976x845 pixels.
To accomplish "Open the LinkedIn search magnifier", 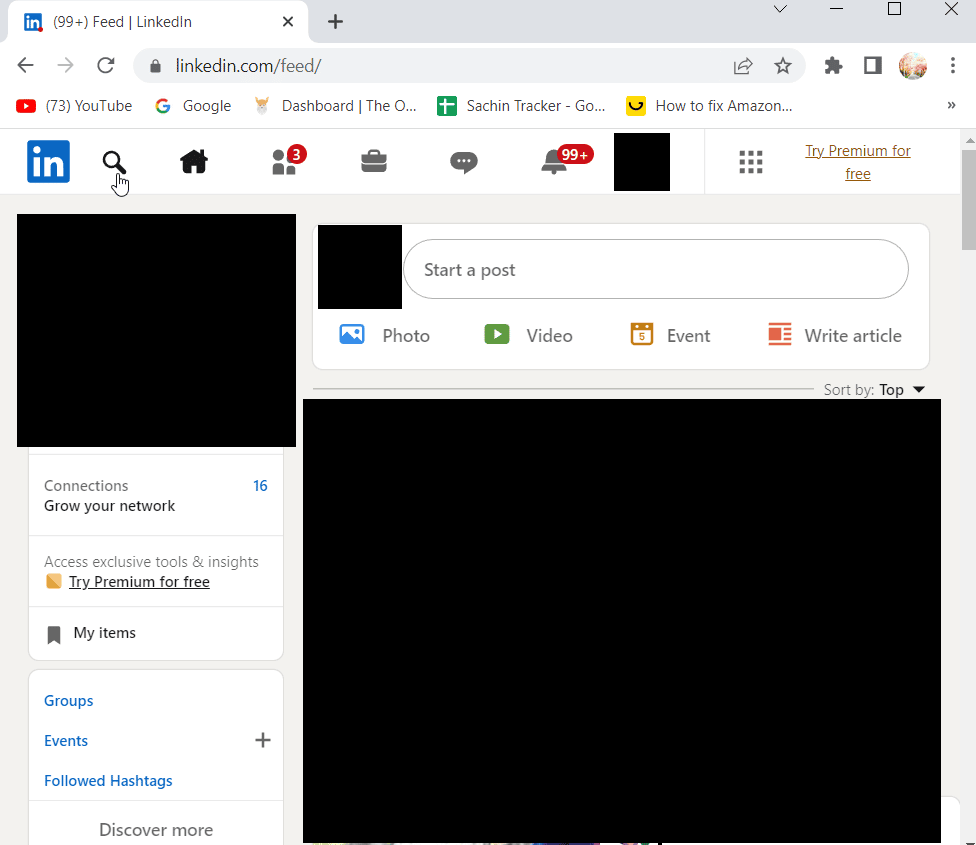I will pyautogui.click(x=114, y=162).
